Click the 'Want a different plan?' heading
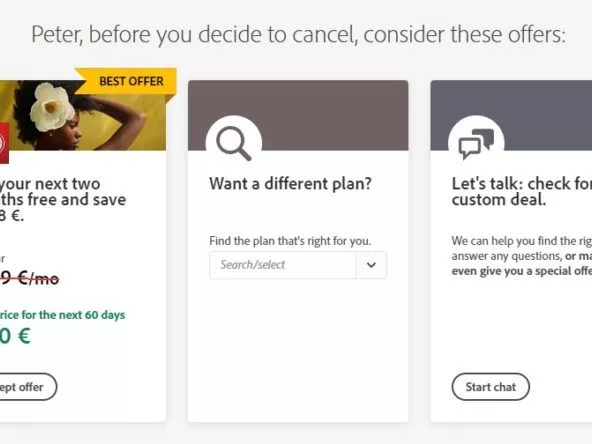Image resolution: width=592 pixels, height=444 pixels. (x=290, y=184)
